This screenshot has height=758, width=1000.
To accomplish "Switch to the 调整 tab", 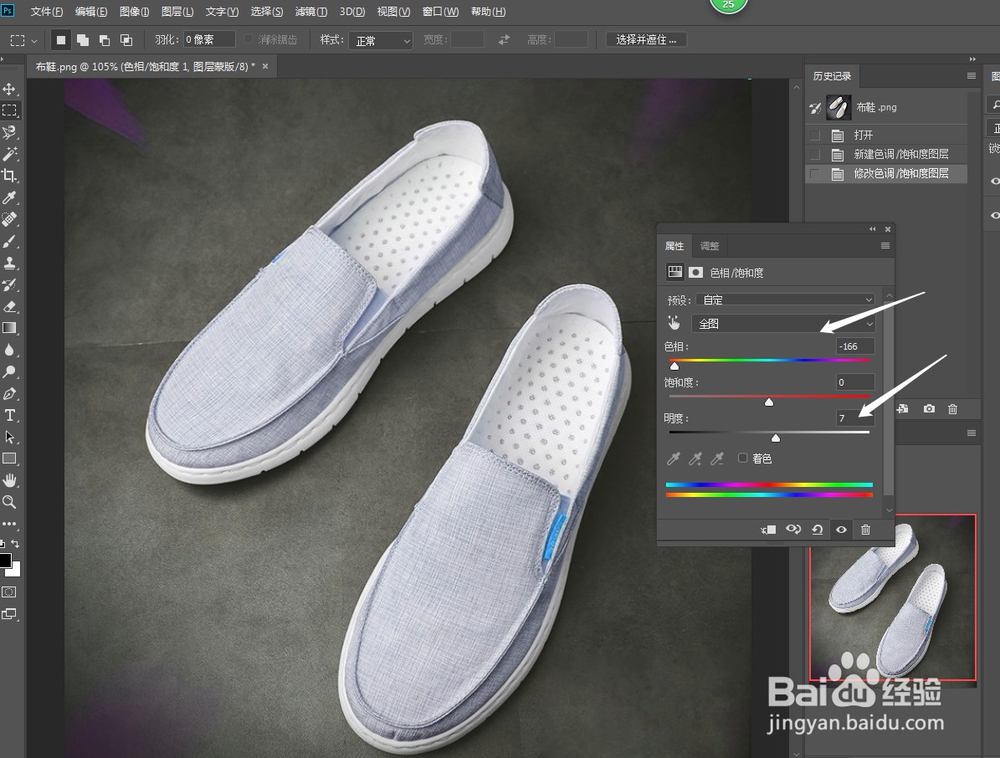I will point(709,245).
